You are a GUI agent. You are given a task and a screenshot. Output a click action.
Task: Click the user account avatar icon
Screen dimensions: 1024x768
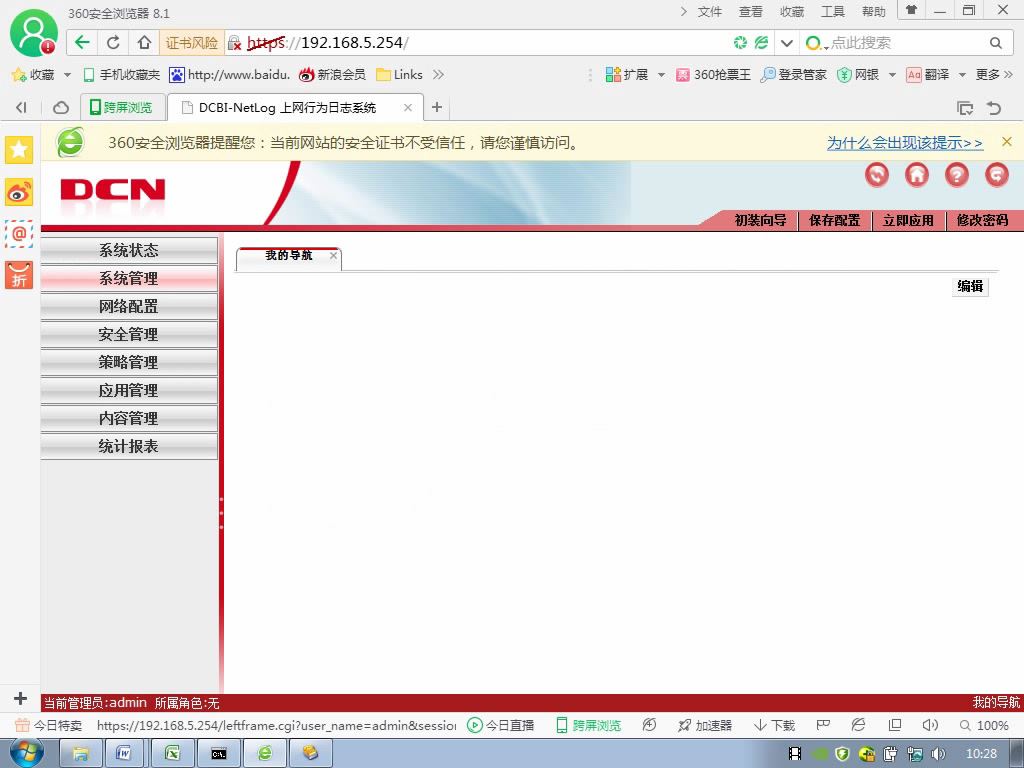(x=33, y=33)
